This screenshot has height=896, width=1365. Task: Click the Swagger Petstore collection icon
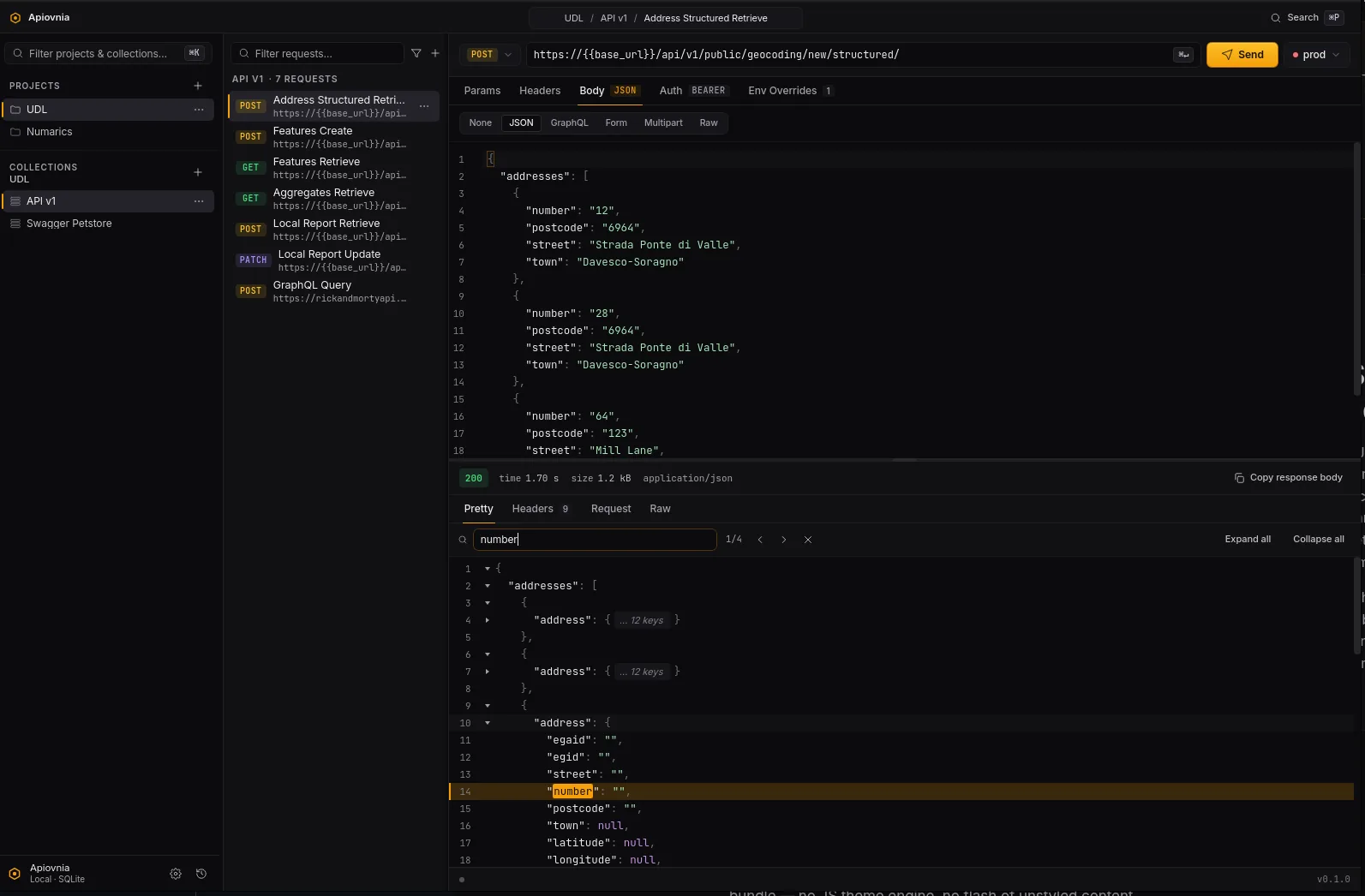[x=15, y=224]
